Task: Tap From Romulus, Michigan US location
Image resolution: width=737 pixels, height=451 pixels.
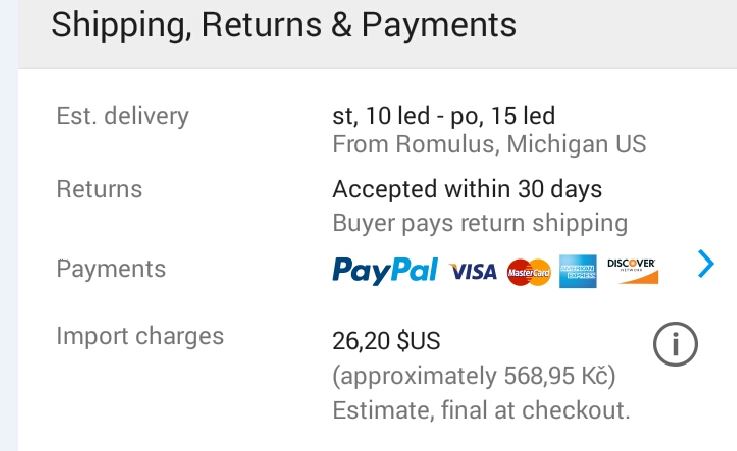Action: point(489,144)
